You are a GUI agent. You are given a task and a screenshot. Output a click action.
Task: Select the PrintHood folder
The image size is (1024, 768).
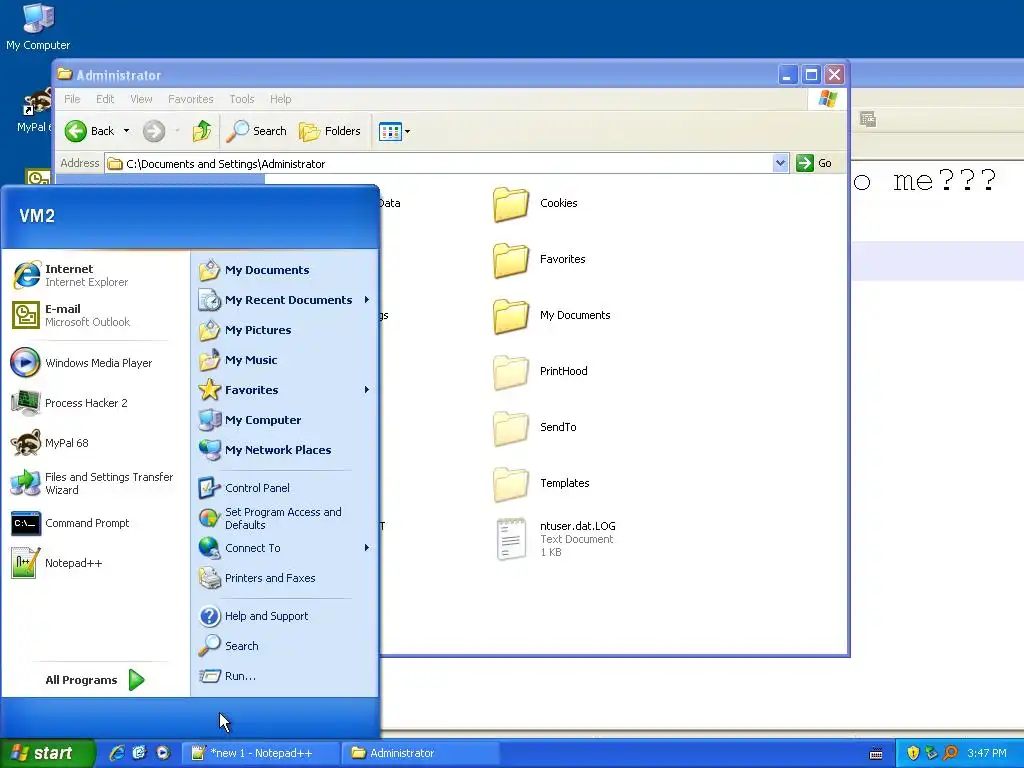[541, 372]
